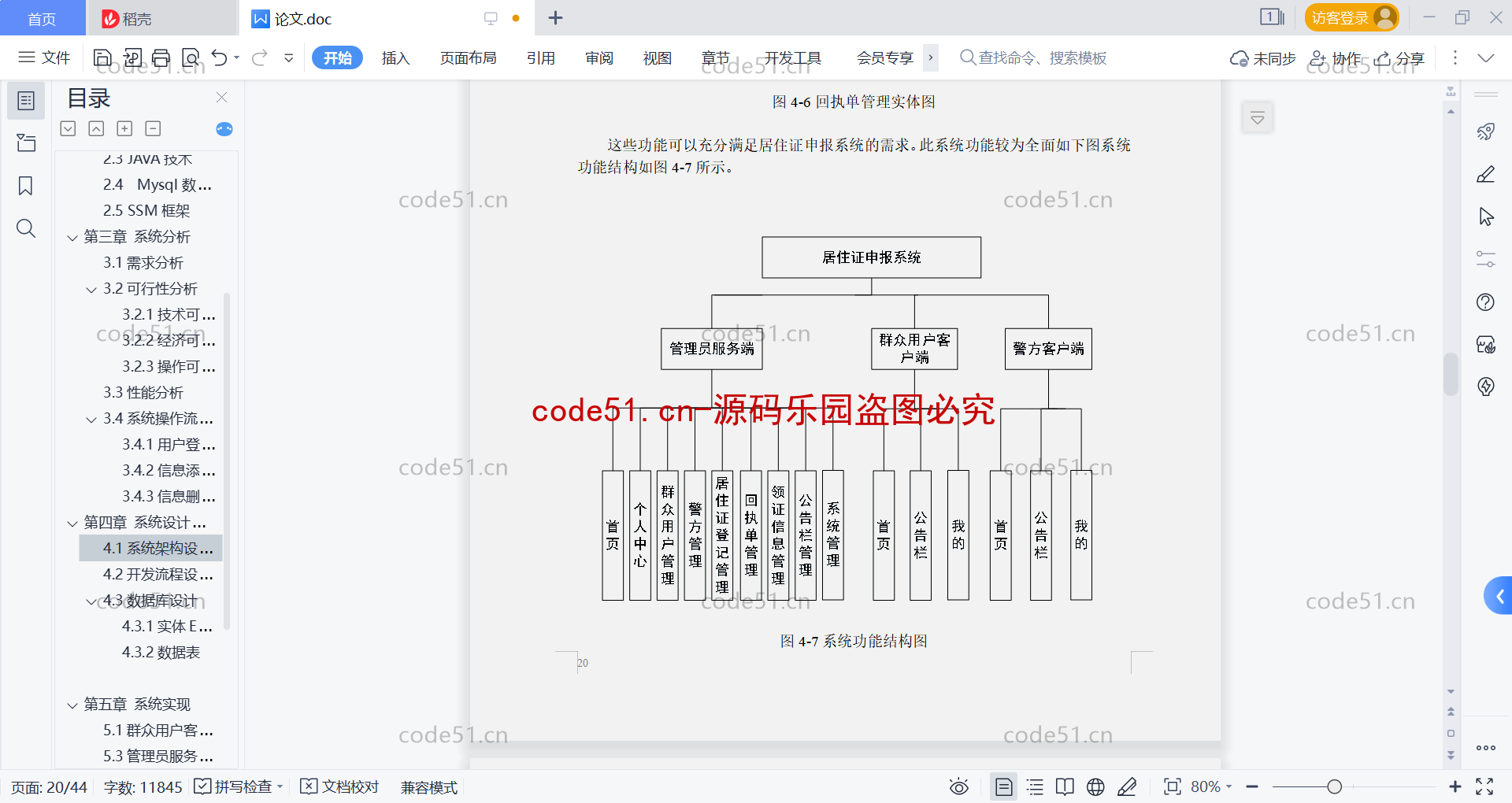1512x803 pixels.
Task: Select the cursor select icon on right rail
Action: click(1486, 216)
